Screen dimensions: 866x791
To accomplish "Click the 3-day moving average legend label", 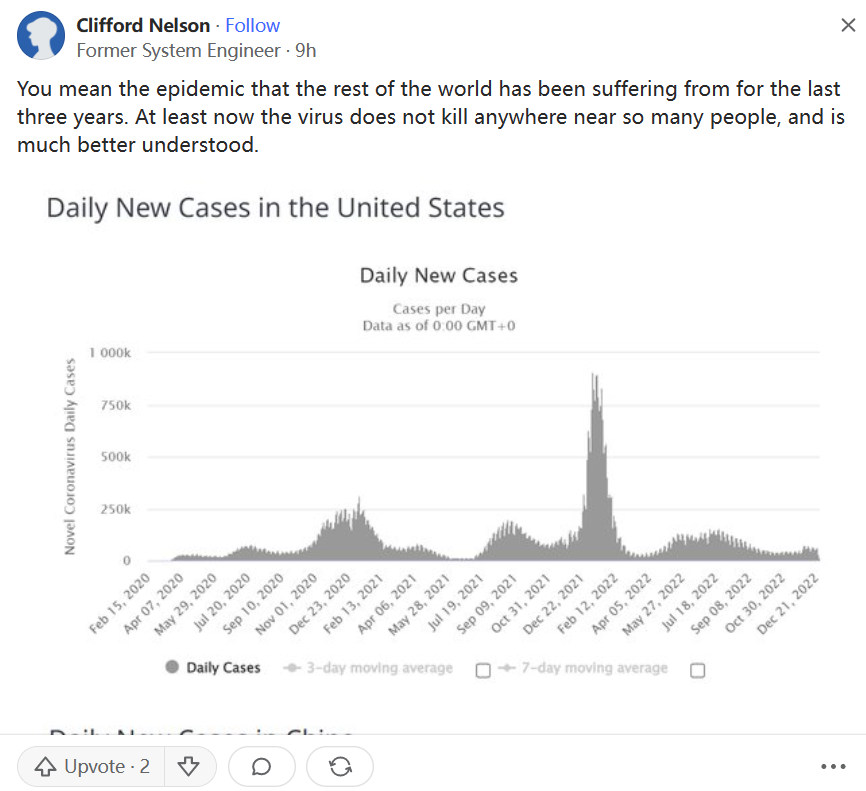I will (378, 668).
